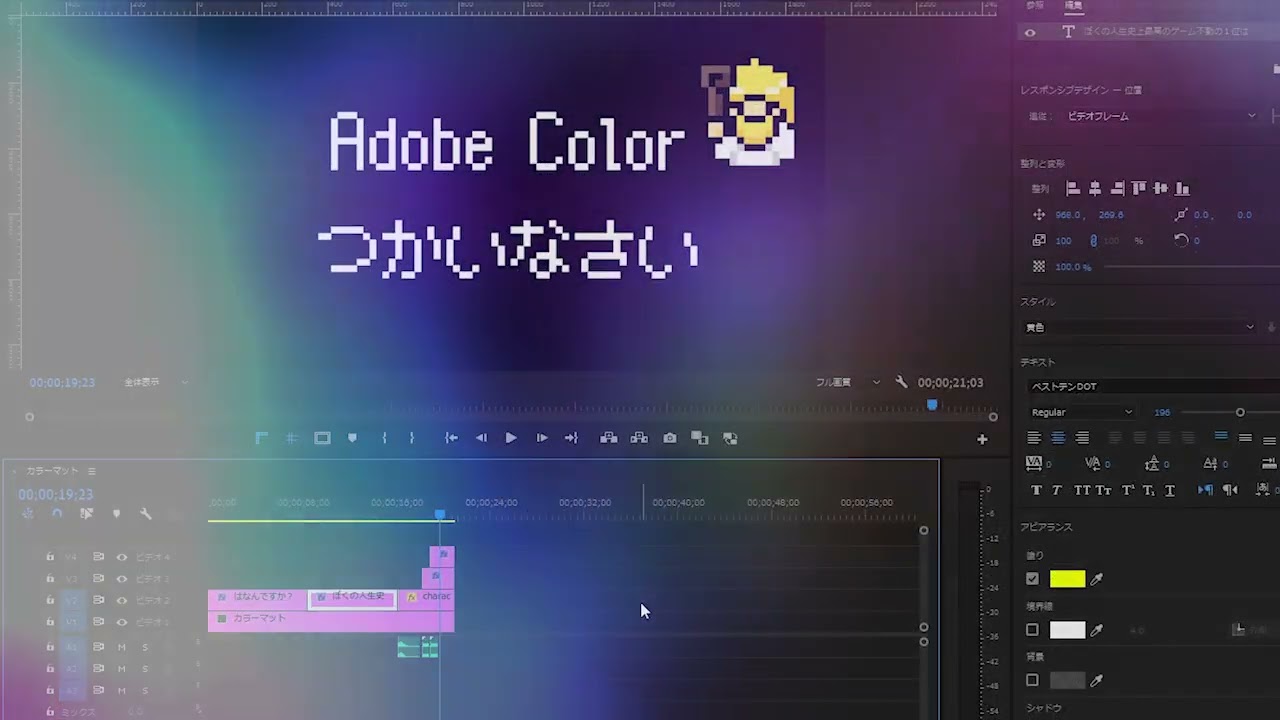
Task: Align the text layer to the right edge
Action: (x=1117, y=188)
